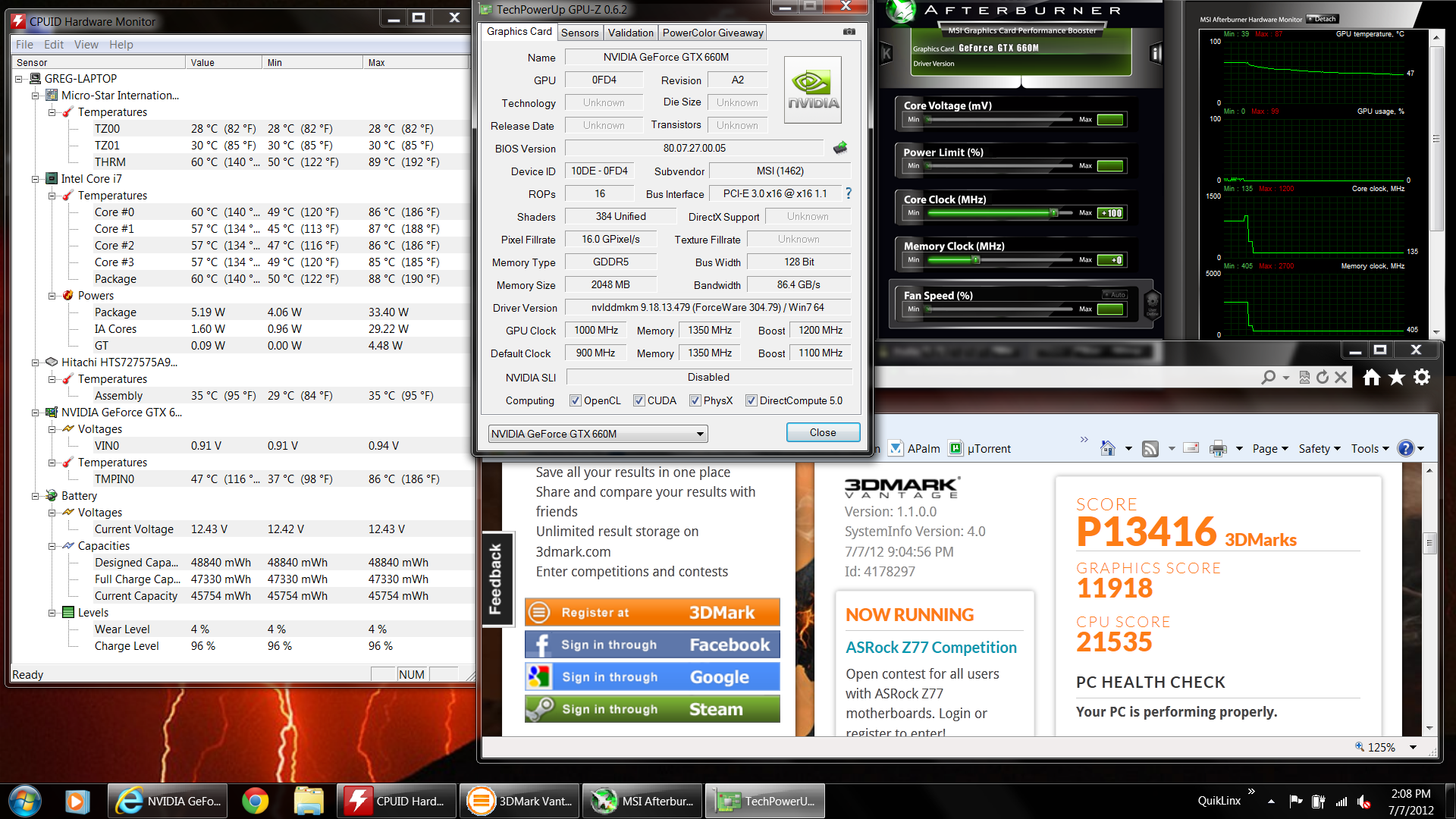
Task: Open Windows Explorer folder on taskbar
Action: click(309, 801)
